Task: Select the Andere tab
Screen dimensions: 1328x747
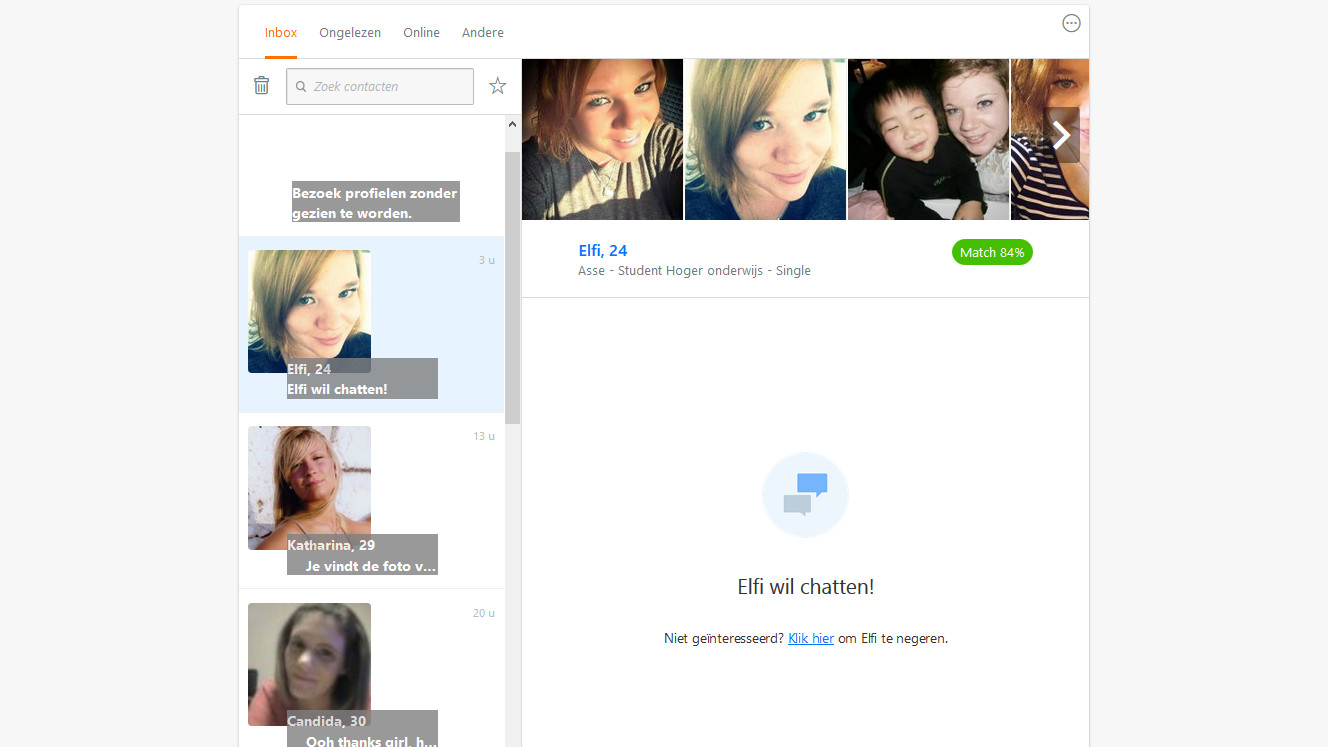Action: pyautogui.click(x=483, y=32)
